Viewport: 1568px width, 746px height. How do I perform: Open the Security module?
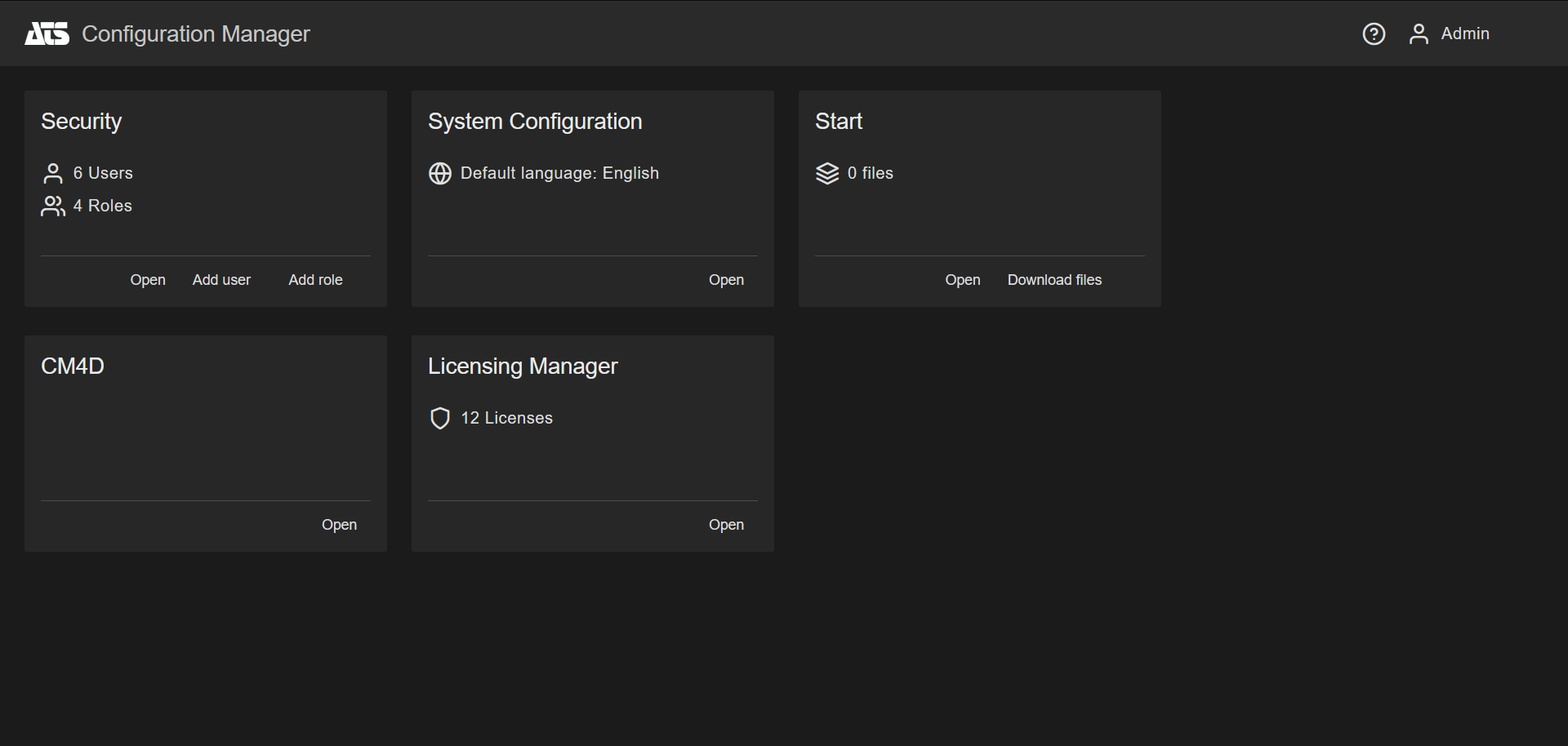pyautogui.click(x=148, y=280)
